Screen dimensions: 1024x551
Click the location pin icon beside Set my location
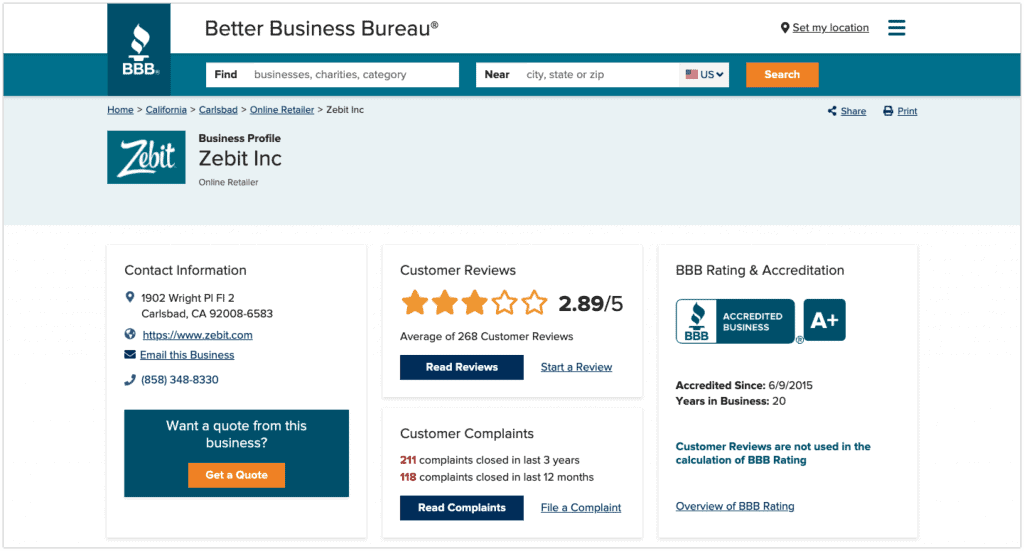[x=785, y=28]
